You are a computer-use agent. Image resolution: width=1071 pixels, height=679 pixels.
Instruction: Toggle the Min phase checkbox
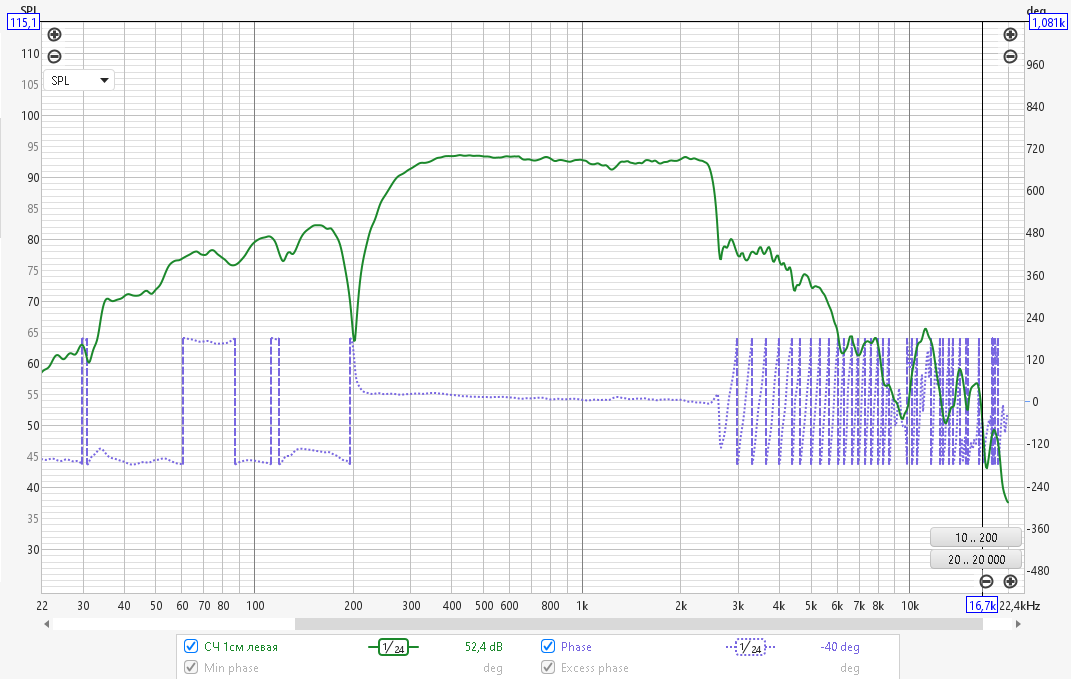(191, 667)
